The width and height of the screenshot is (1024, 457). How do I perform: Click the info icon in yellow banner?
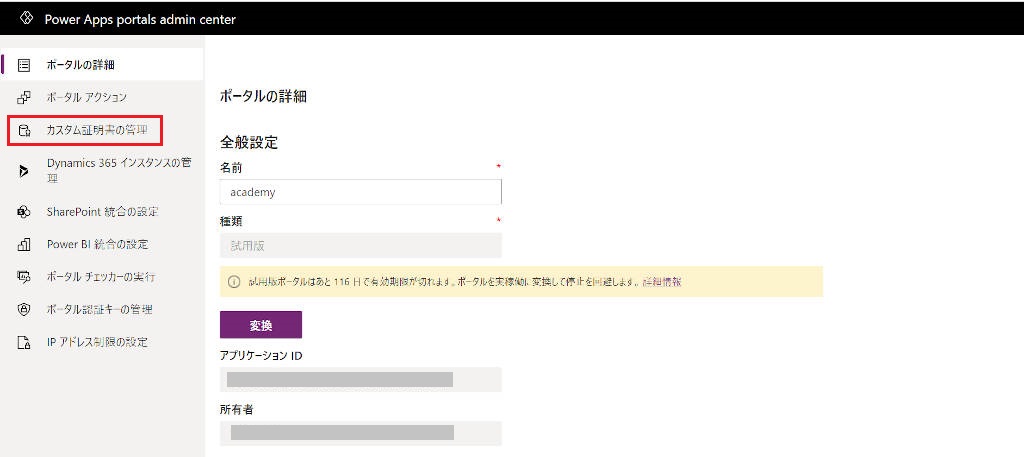point(234,281)
